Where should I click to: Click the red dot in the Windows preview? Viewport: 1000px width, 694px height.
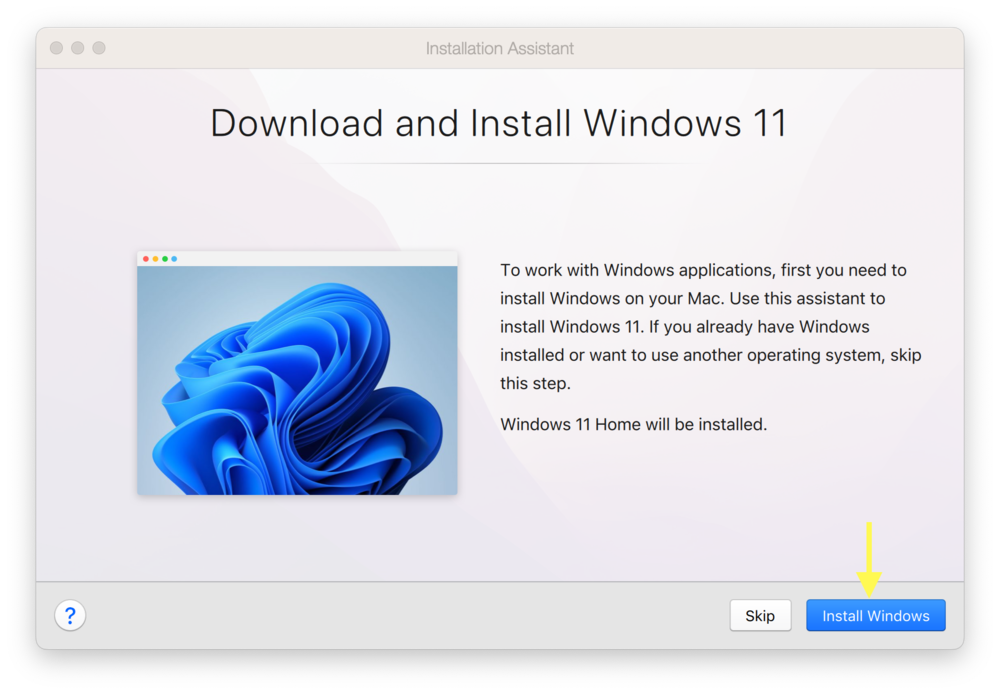[x=148, y=257]
